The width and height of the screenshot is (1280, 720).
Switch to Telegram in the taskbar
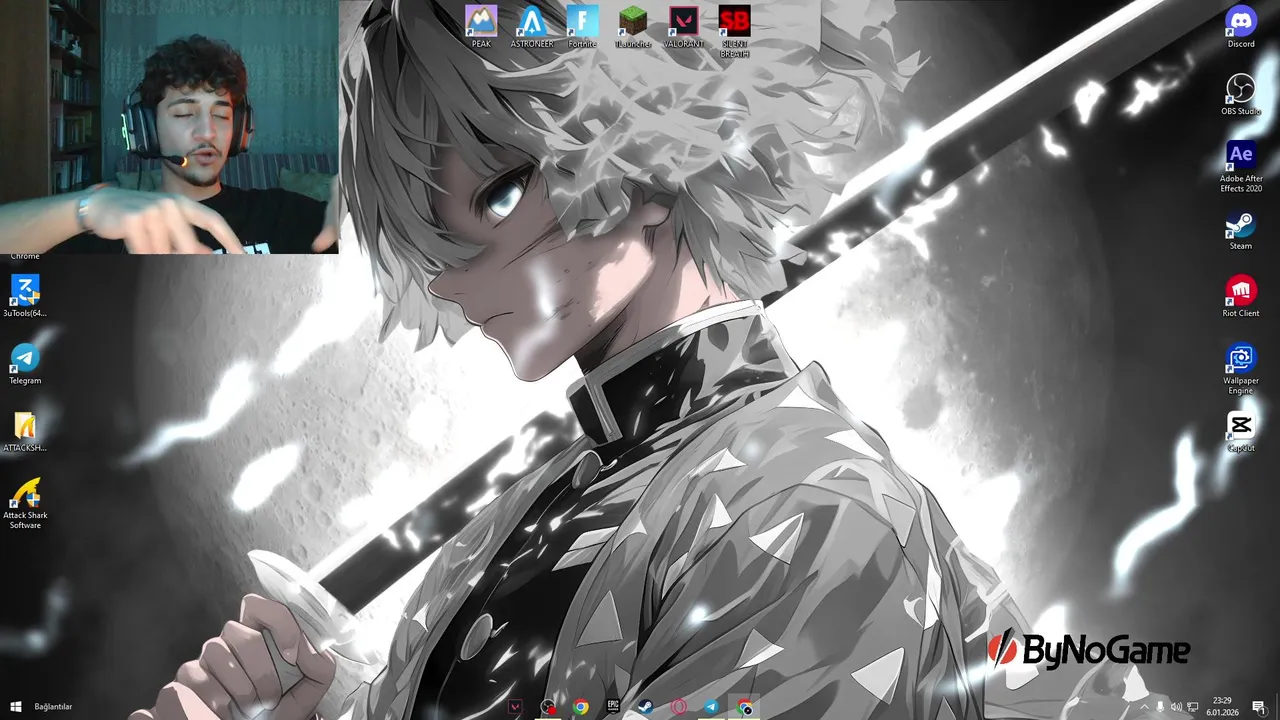pos(711,707)
